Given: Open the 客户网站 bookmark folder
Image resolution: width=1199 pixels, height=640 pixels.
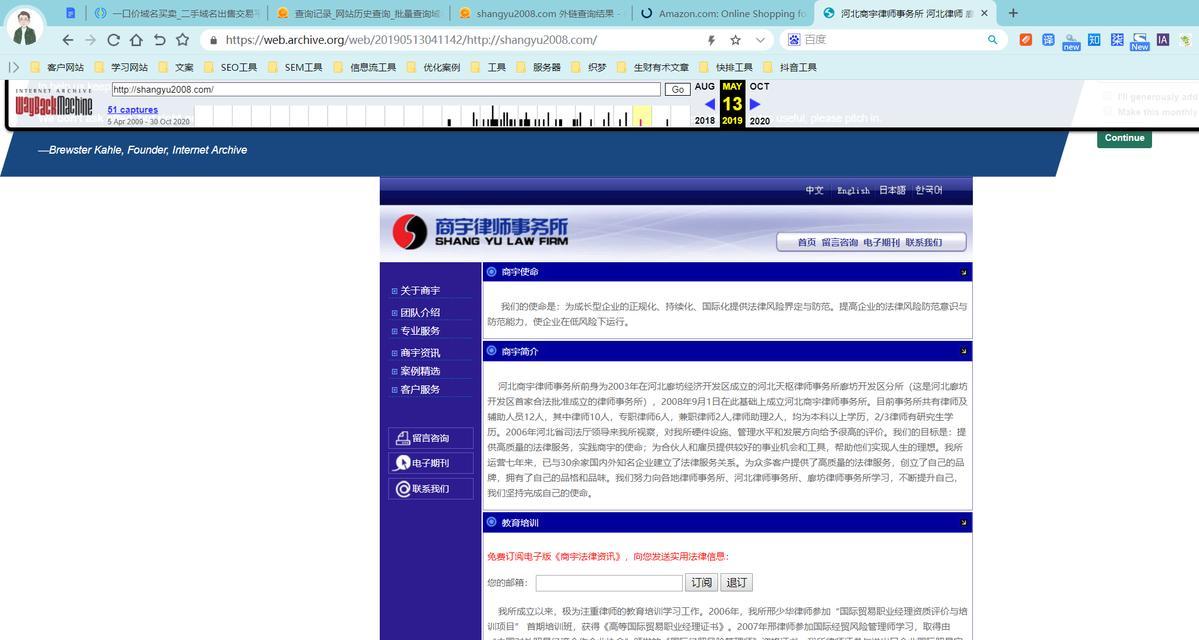Looking at the screenshot, I should [x=57, y=67].
